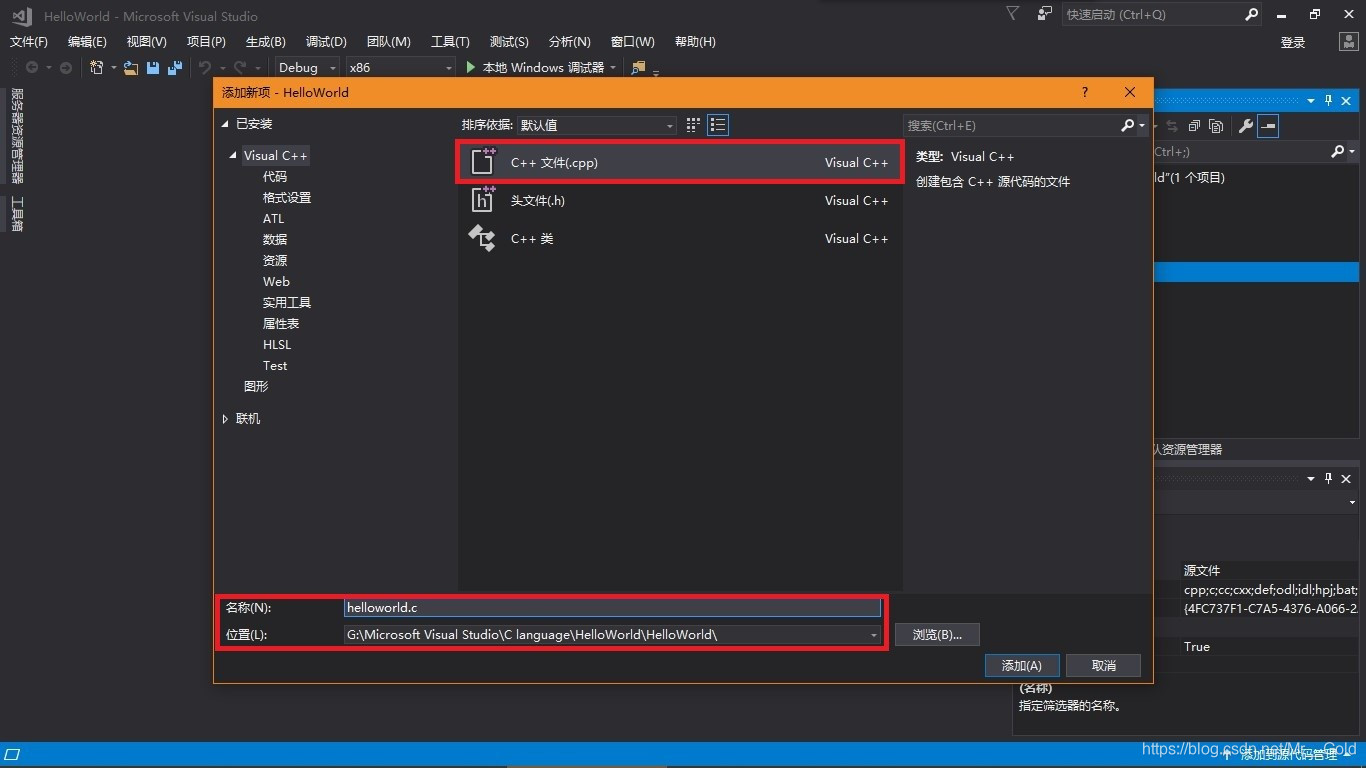The image size is (1366, 768).
Task: Select 实用工具 category
Action: [x=287, y=302]
